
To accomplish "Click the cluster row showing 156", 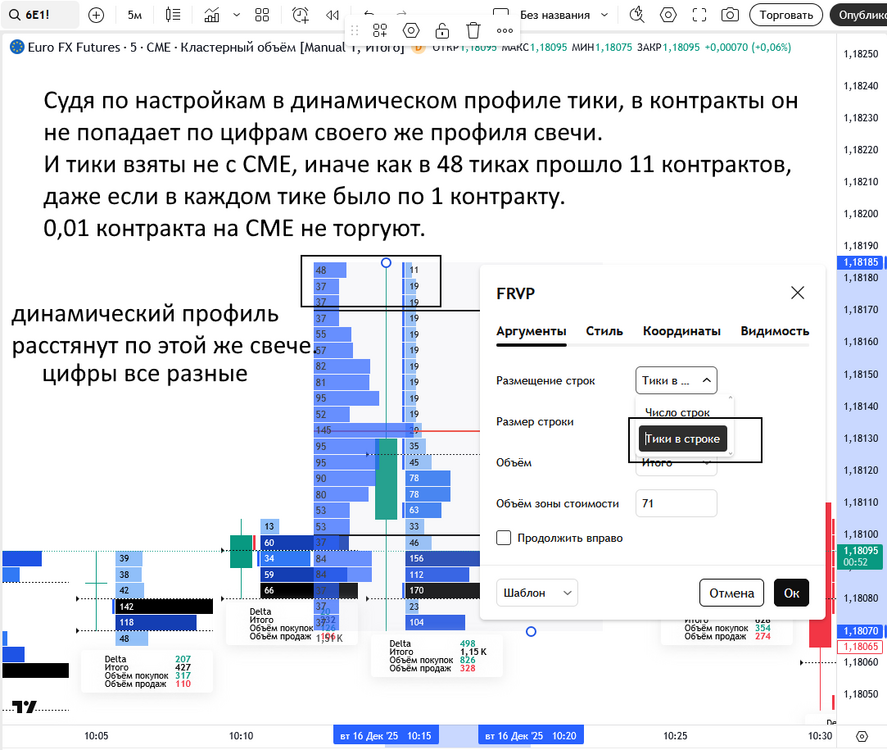I will 442,558.
